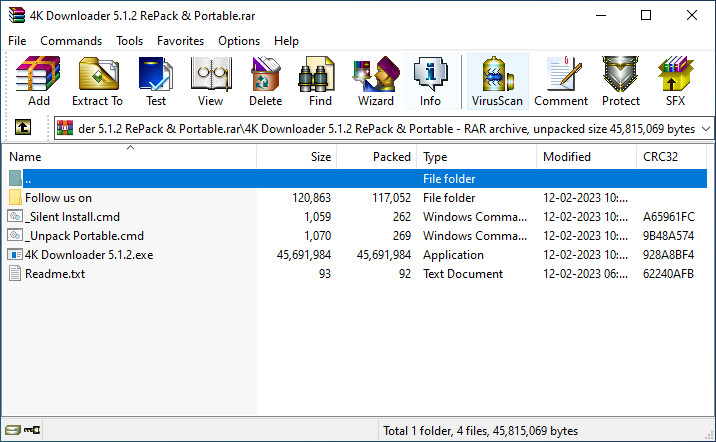This screenshot has height=442, width=716.
Task: Open the Favorites menu
Action: (180, 41)
